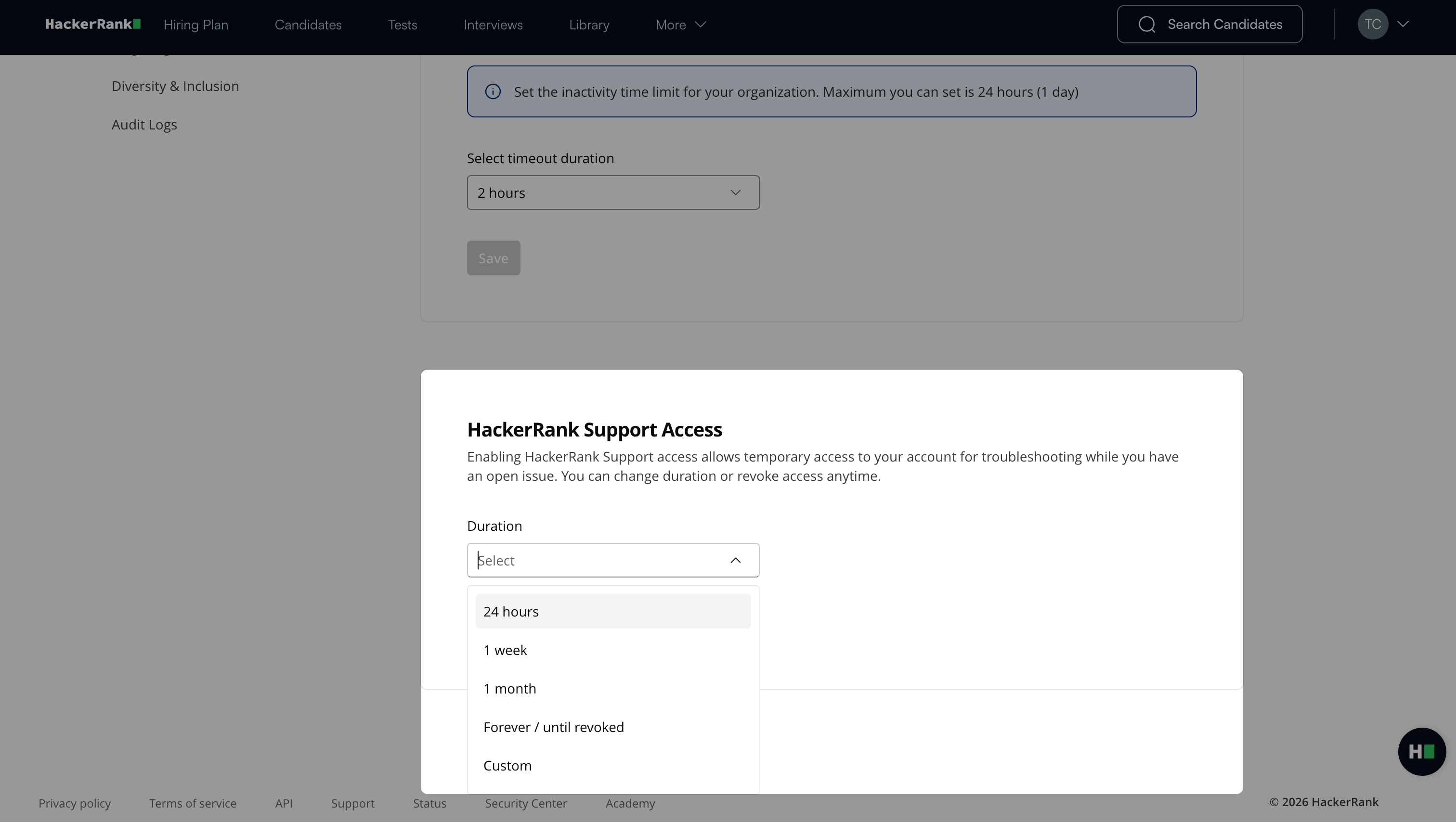Choose the Custom duration option
Screen dimensions: 1456x822
pos(613,766)
